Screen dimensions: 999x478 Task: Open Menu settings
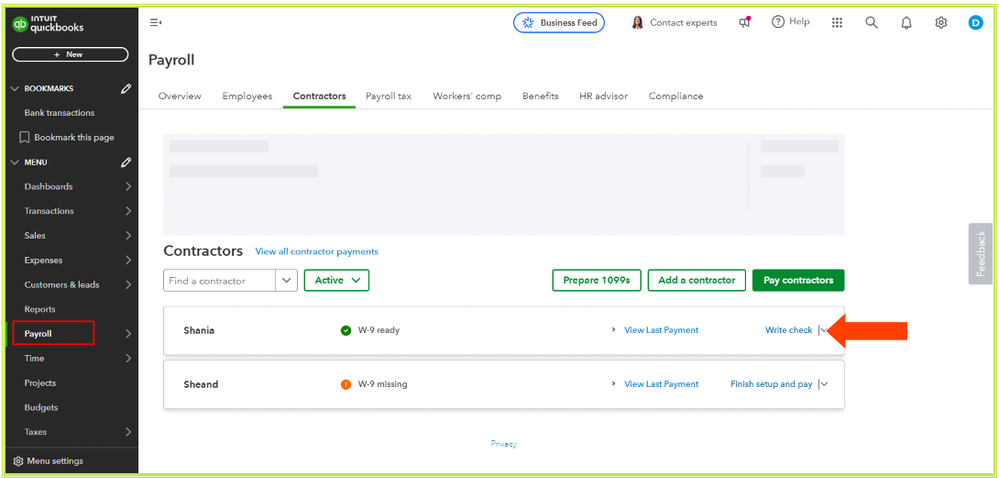48,461
